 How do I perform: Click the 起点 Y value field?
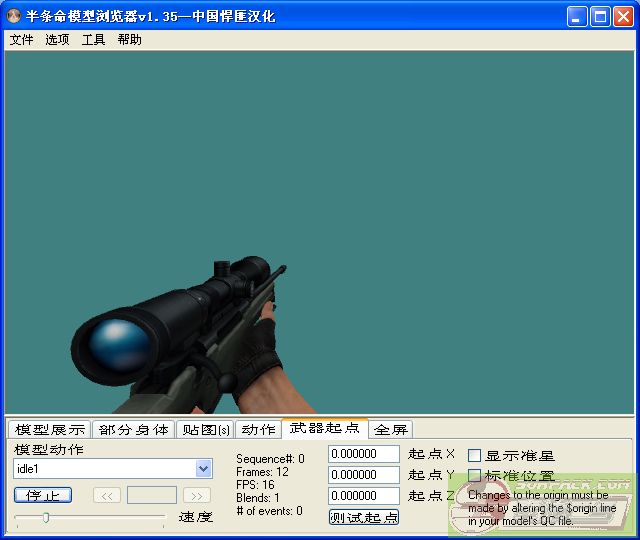pyautogui.click(x=364, y=475)
